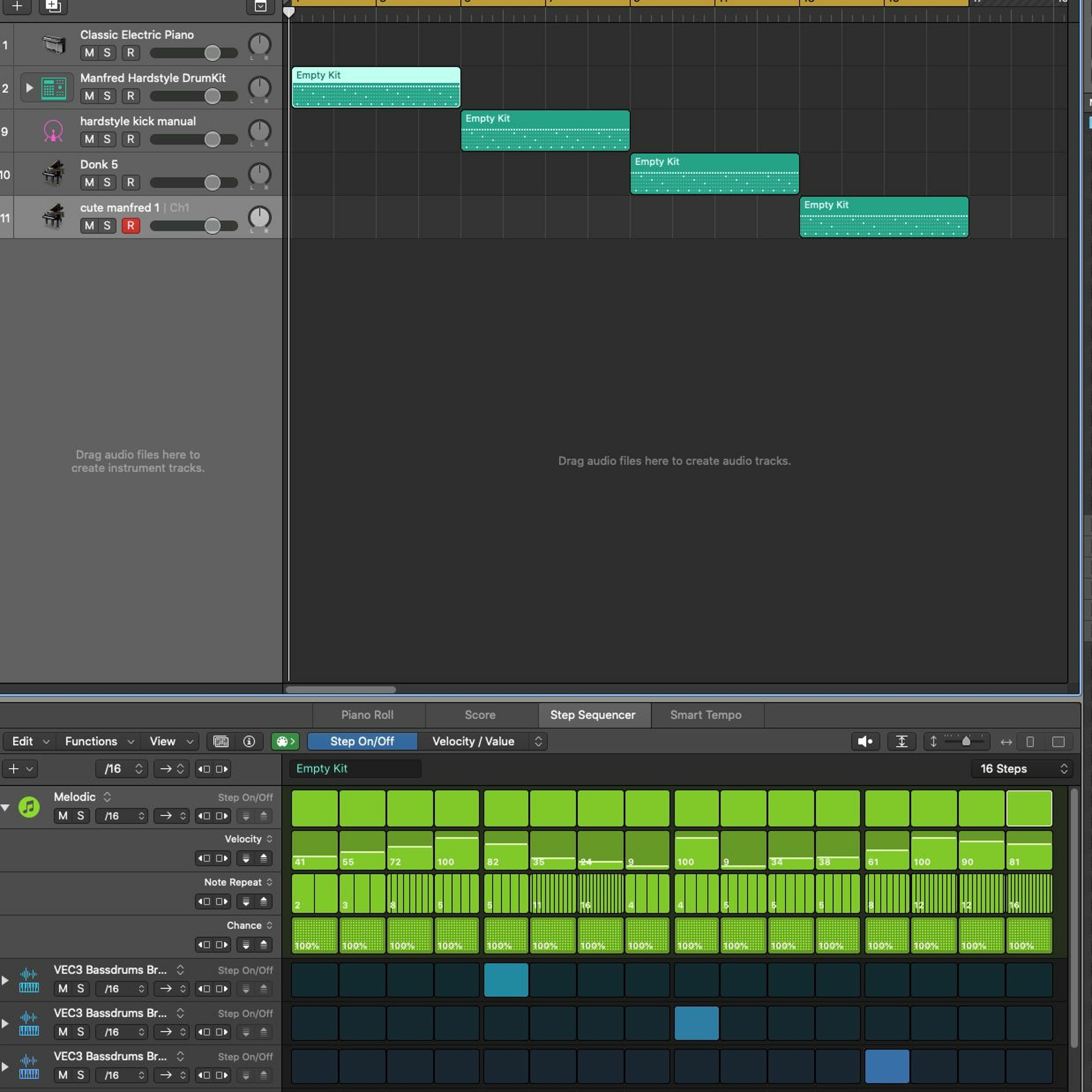Select the Empty Kit region on hardstyle kick track
This screenshot has height=1092, width=1092.
545,131
